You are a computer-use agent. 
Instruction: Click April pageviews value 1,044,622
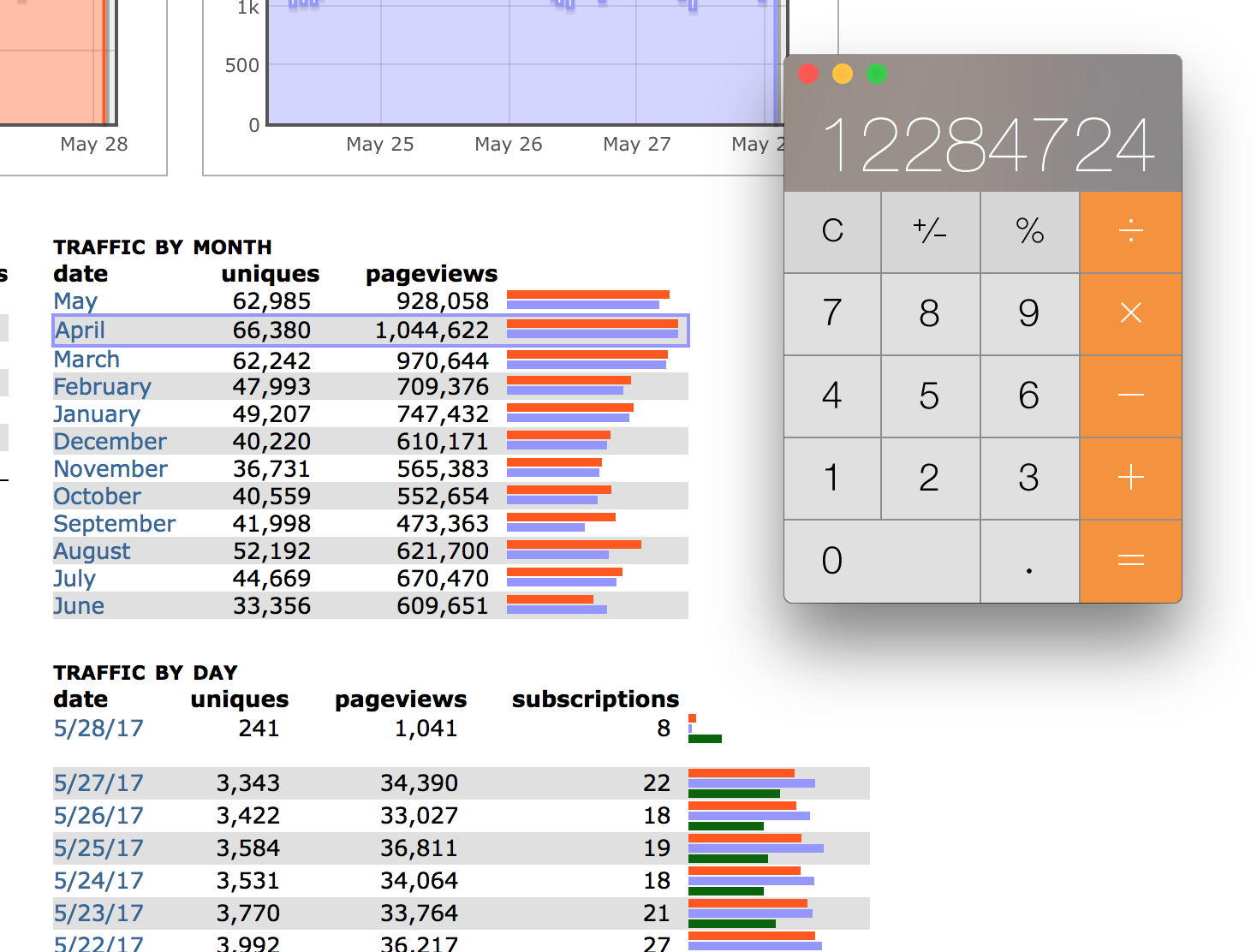[432, 330]
